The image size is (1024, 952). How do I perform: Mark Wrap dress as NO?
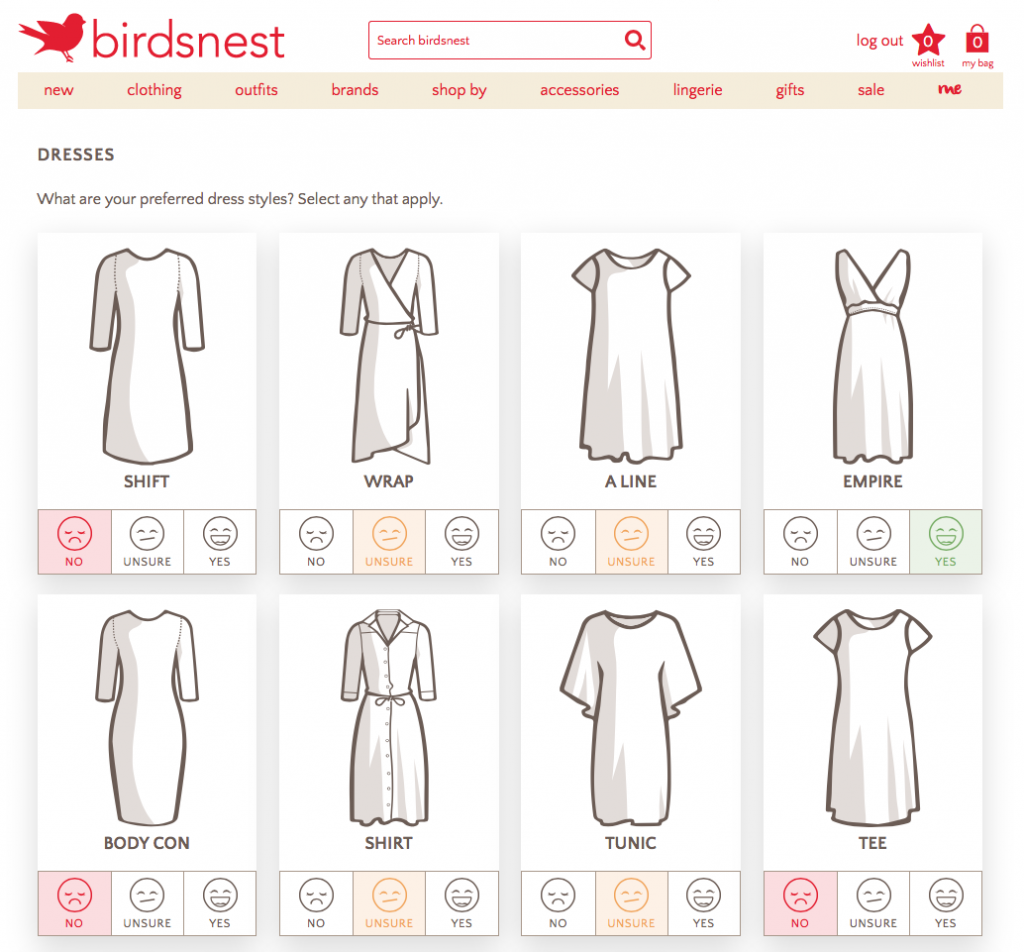click(x=316, y=542)
